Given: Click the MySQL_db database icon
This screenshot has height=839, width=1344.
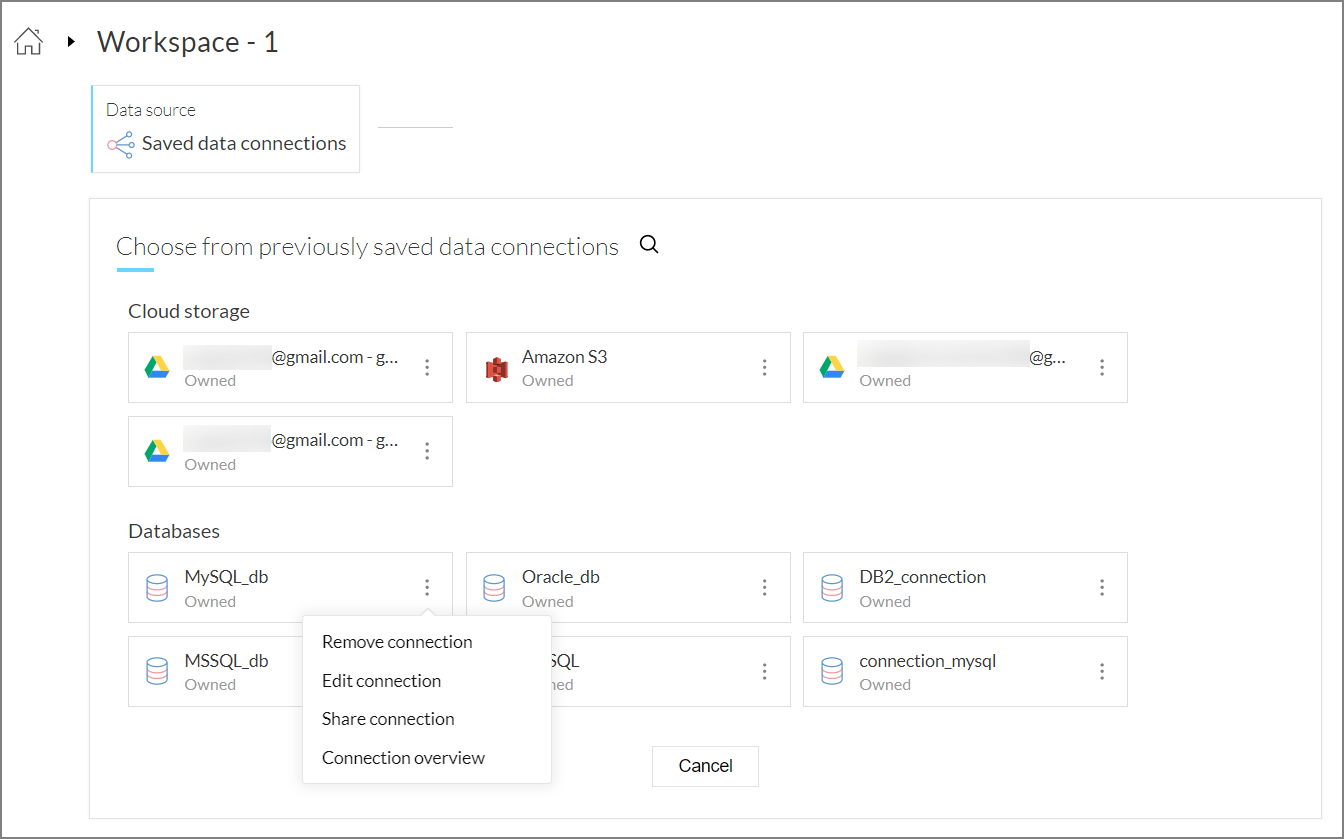Looking at the screenshot, I should click(x=157, y=588).
